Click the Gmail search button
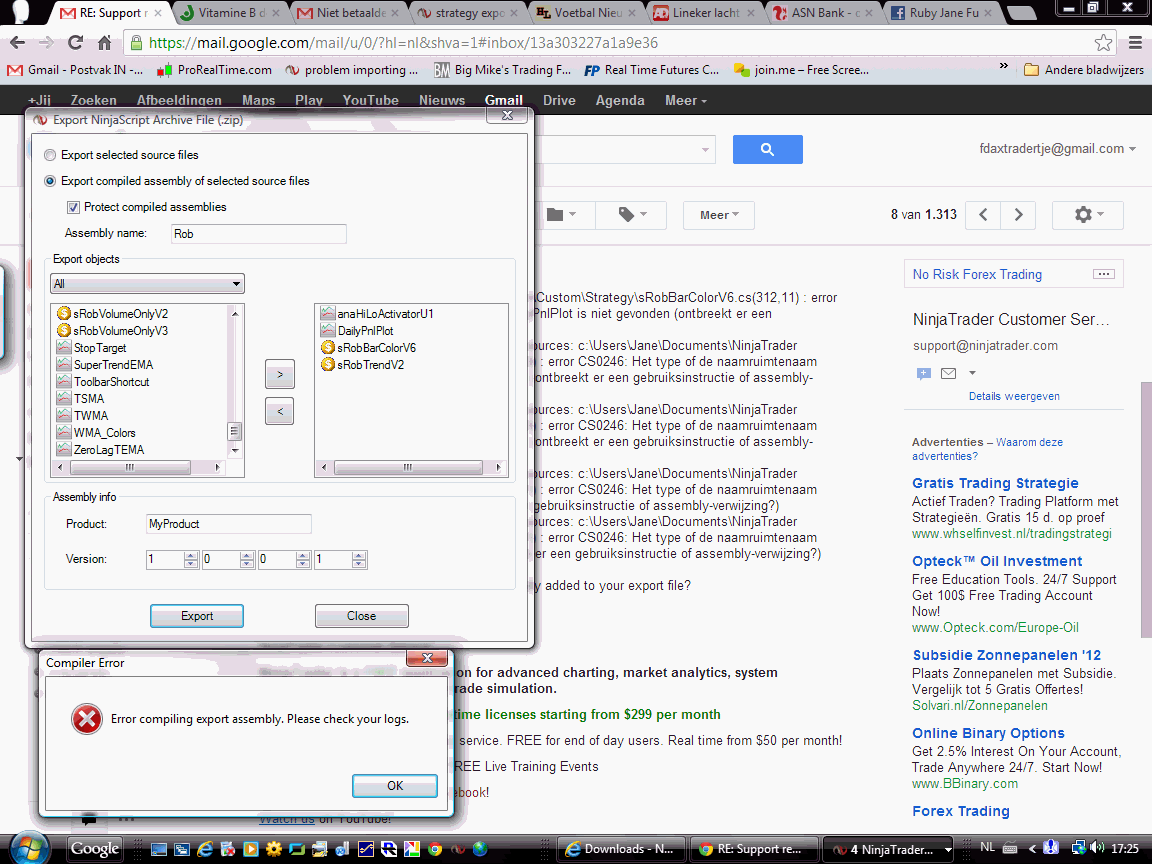The image size is (1152, 864). pyautogui.click(x=767, y=149)
